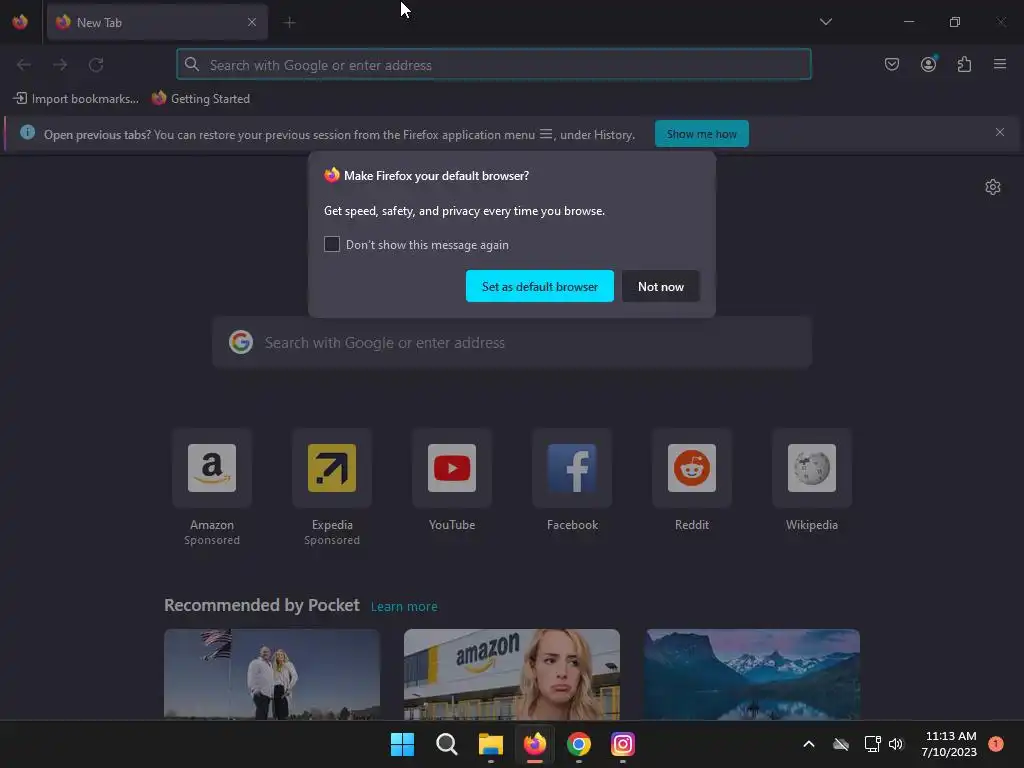
Task: Open the Save to Pocket icon
Action: pos(892,64)
